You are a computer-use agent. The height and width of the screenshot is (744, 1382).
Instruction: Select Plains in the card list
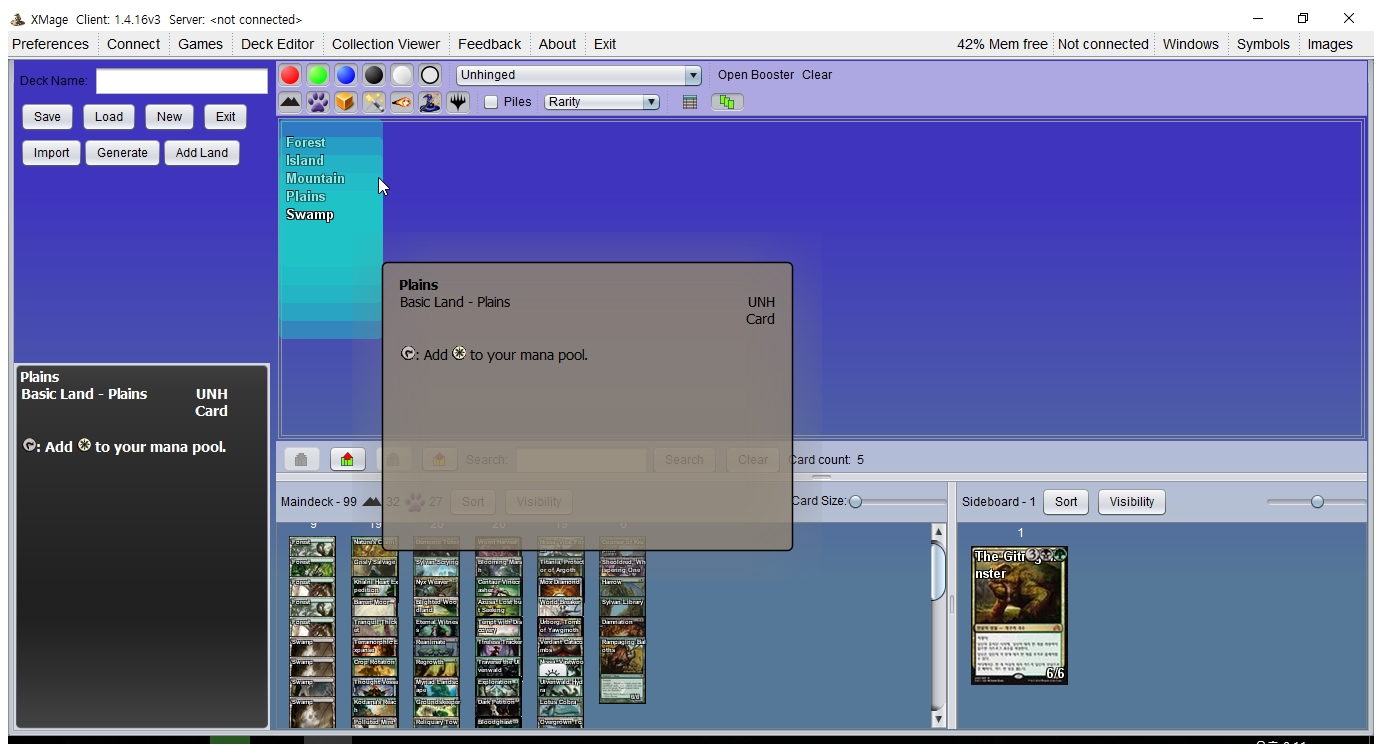305,196
